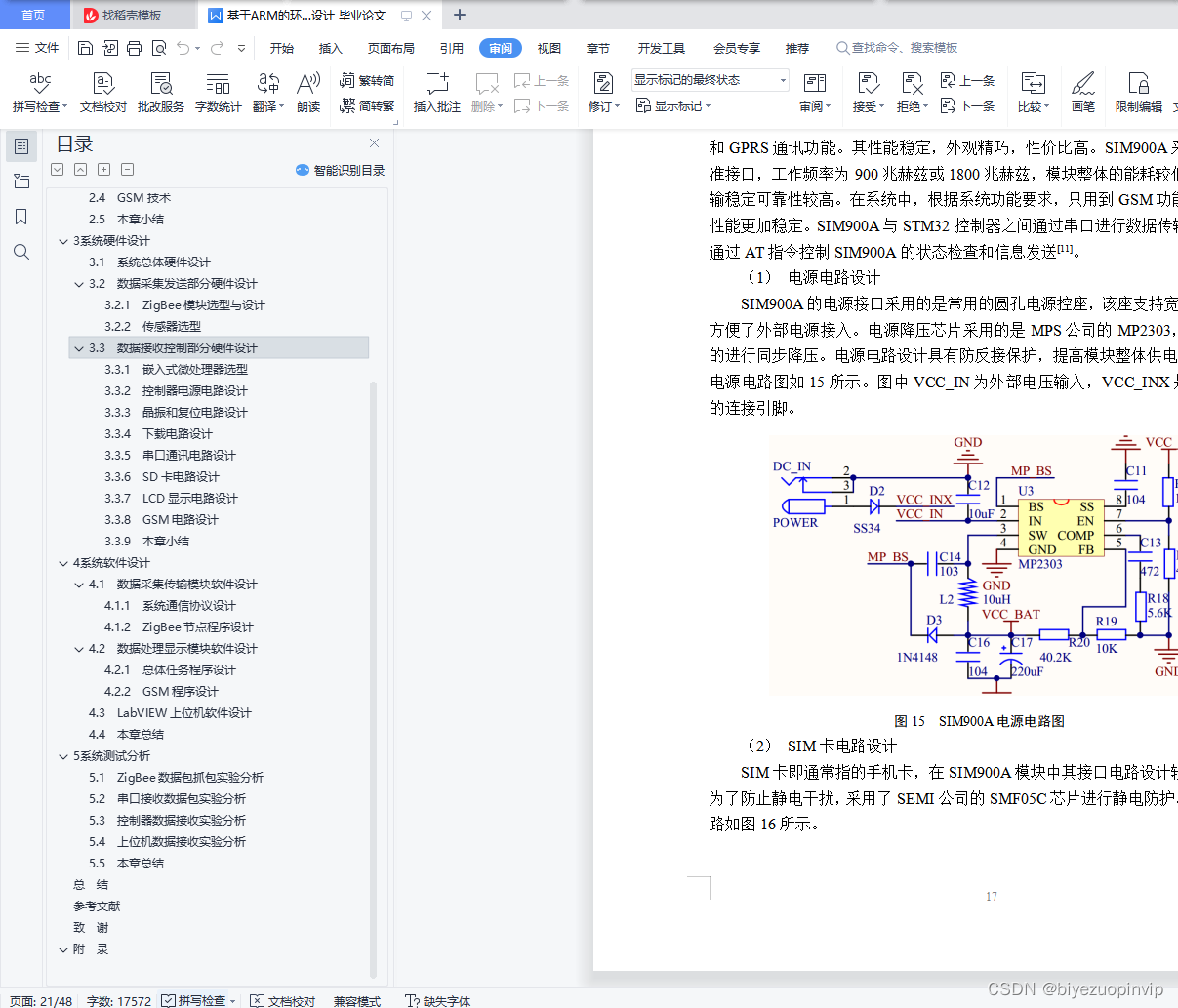Select the 画笔 pen tool
The height and width of the screenshot is (1008, 1178).
(1083, 93)
